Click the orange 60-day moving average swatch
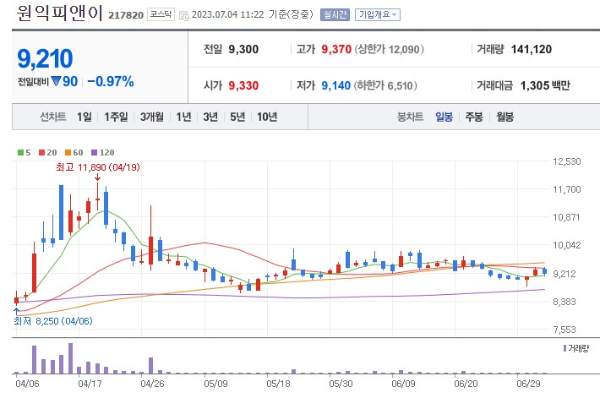Image resolution: width=600 pixels, height=405 pixels. click(x=68, y=153)
